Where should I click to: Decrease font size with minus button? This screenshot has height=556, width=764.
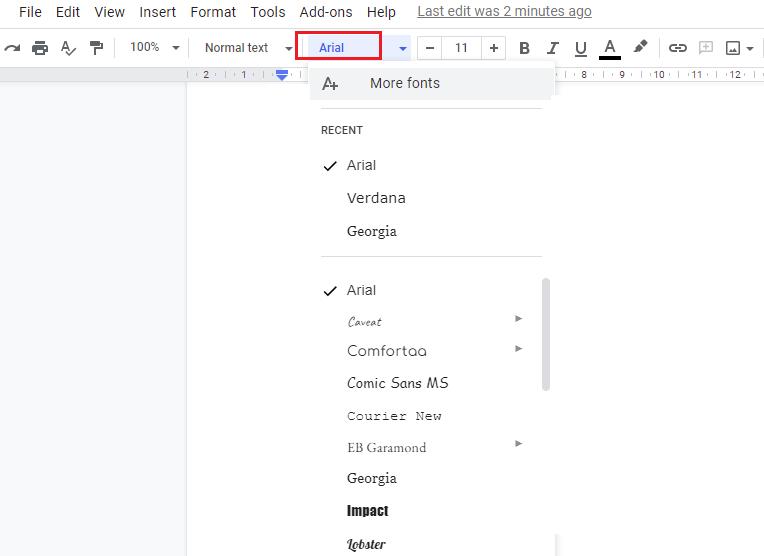[x=430, y=48]
